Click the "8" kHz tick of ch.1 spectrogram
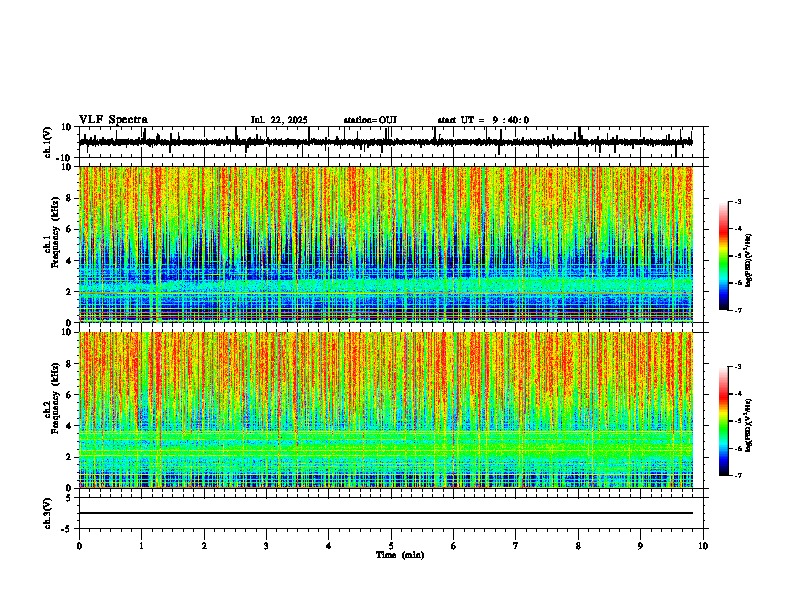 point(69,198)
